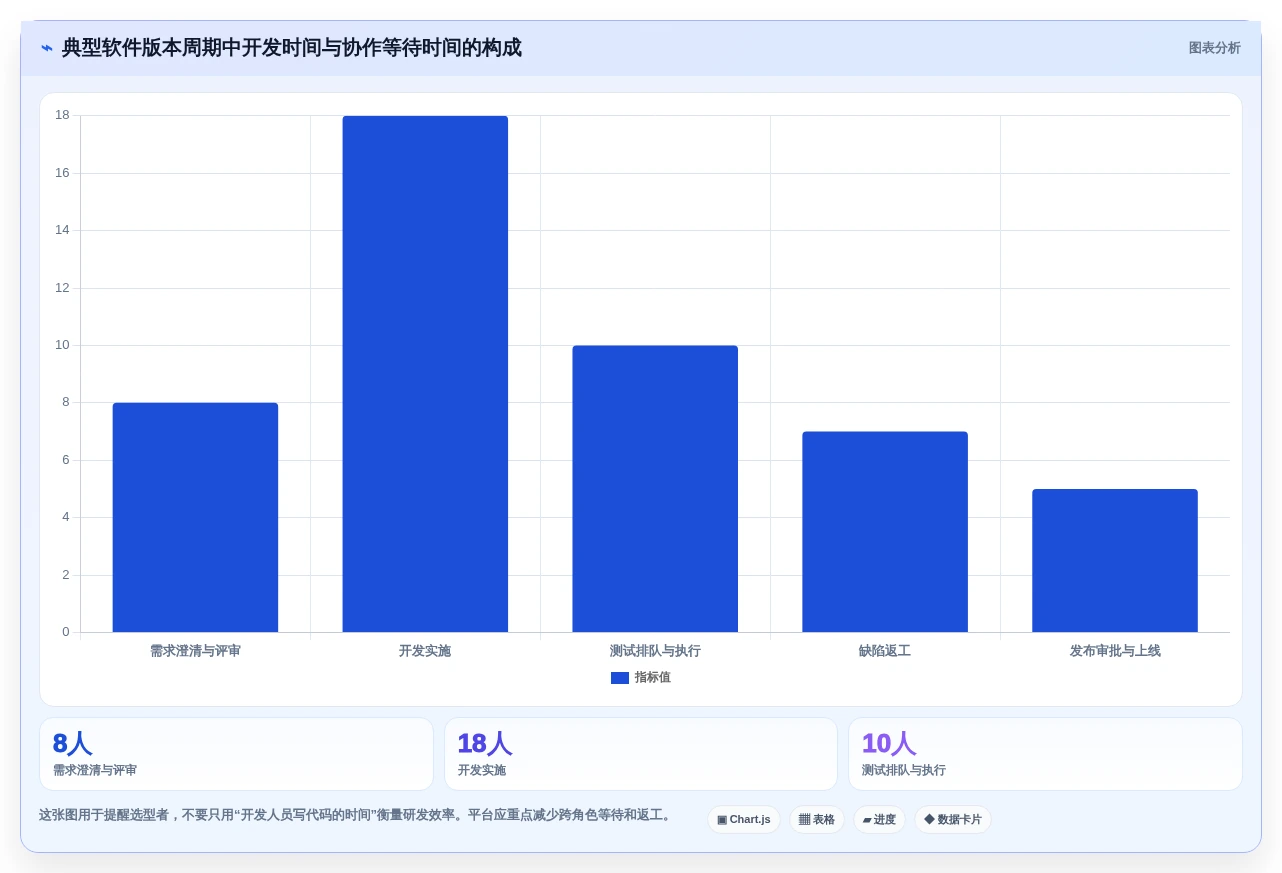
Task: Click the y-axis value 18
Action: 62,115
